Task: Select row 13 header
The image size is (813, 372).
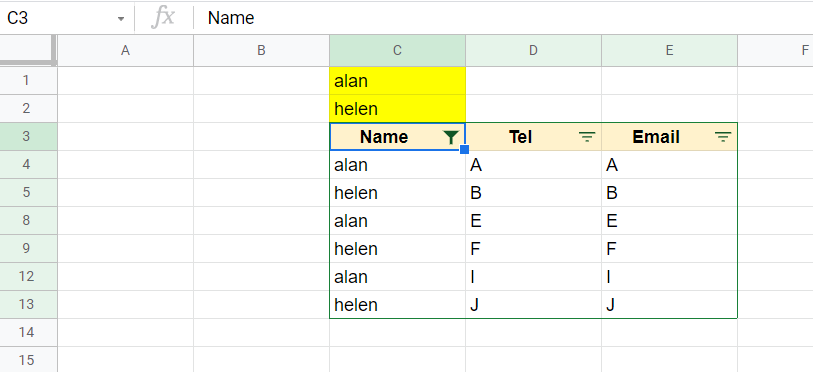Action: tap(28, 305)
